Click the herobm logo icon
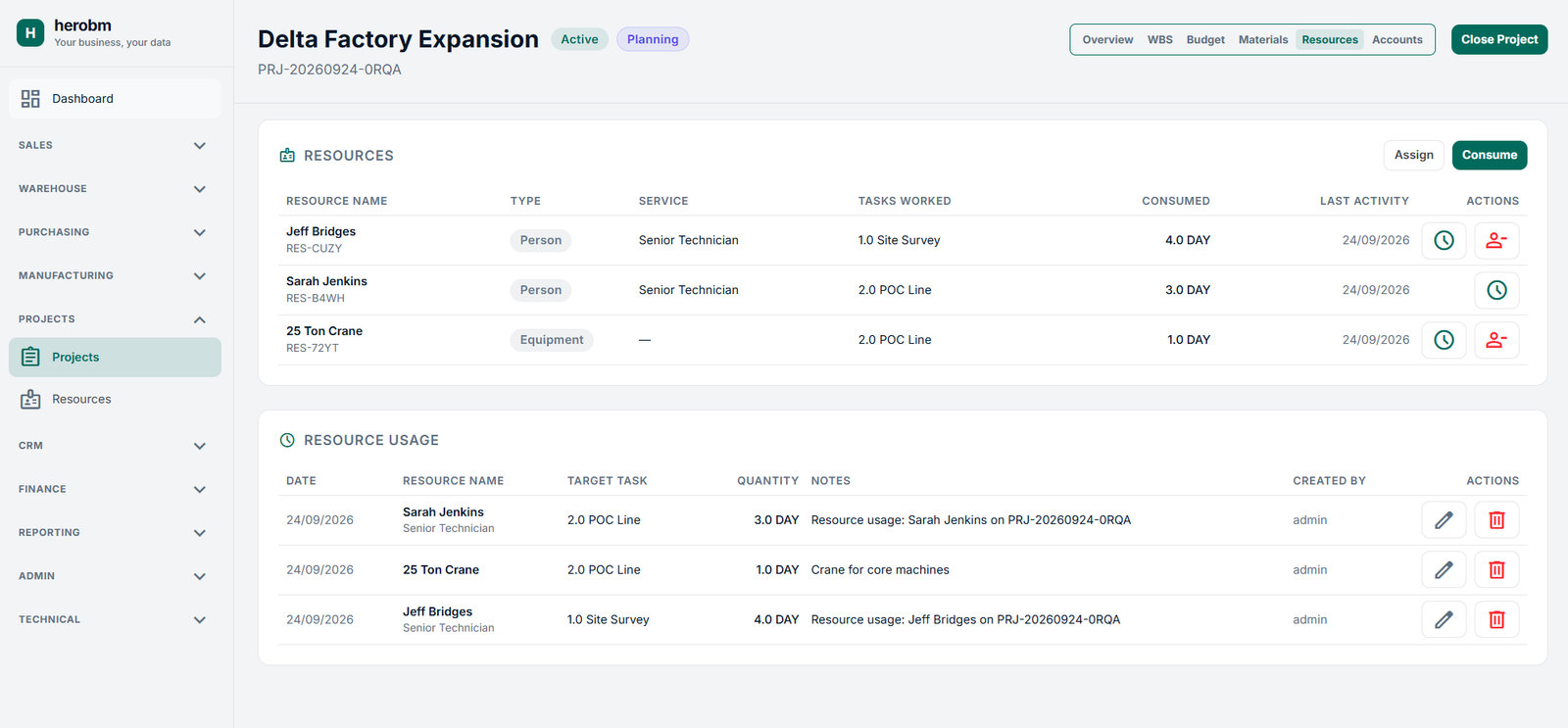This screenshot has height=728, width=1568. click(x=30, y=33)
